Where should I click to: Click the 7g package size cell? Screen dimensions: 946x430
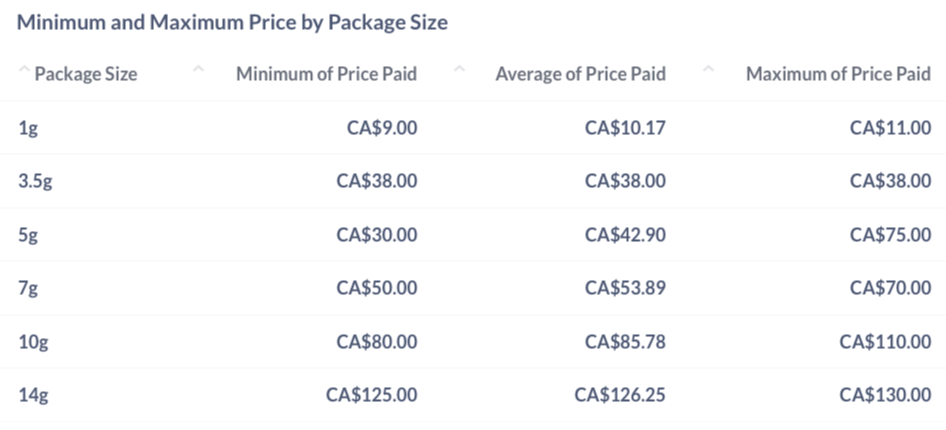(28, 288)
